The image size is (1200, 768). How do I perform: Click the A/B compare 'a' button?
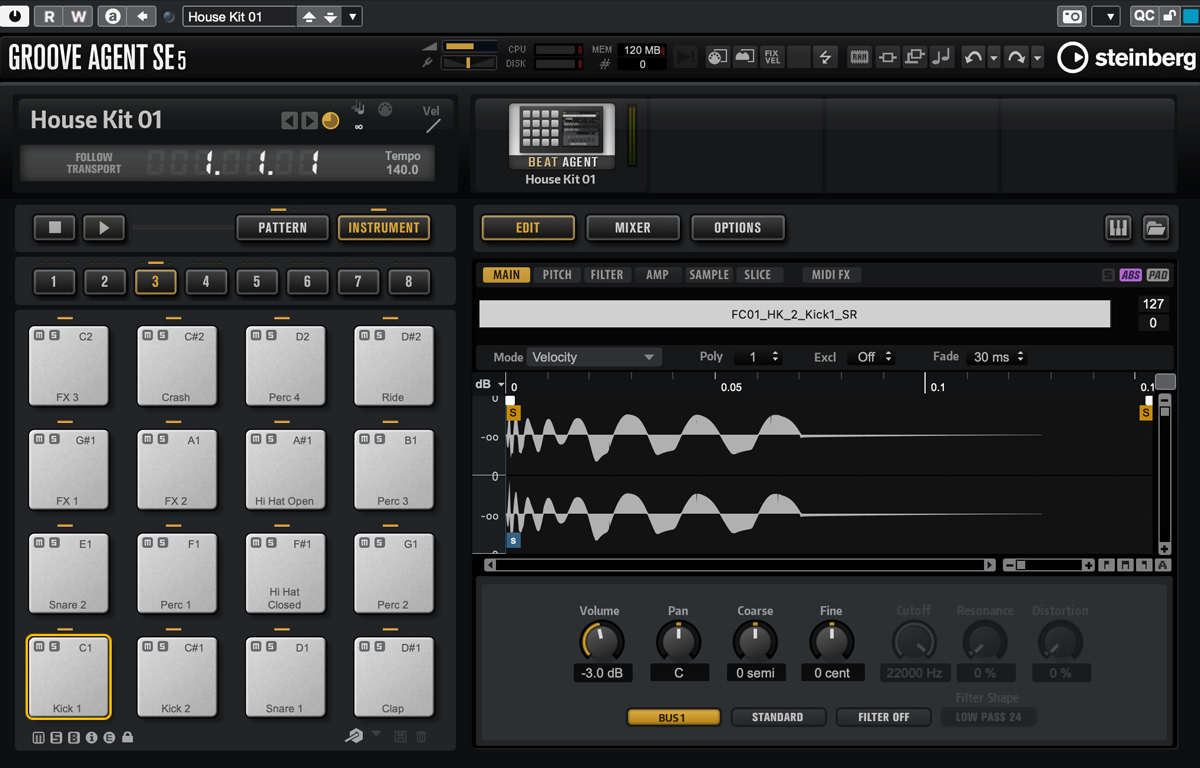(113, 16)
